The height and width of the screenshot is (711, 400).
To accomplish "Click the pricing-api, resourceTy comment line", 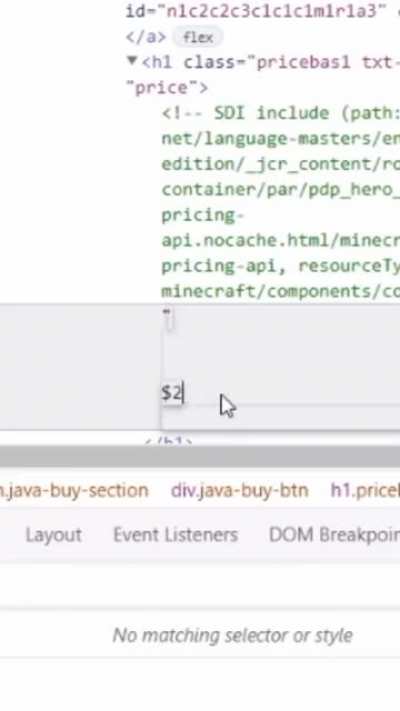I will coord(281,266).
